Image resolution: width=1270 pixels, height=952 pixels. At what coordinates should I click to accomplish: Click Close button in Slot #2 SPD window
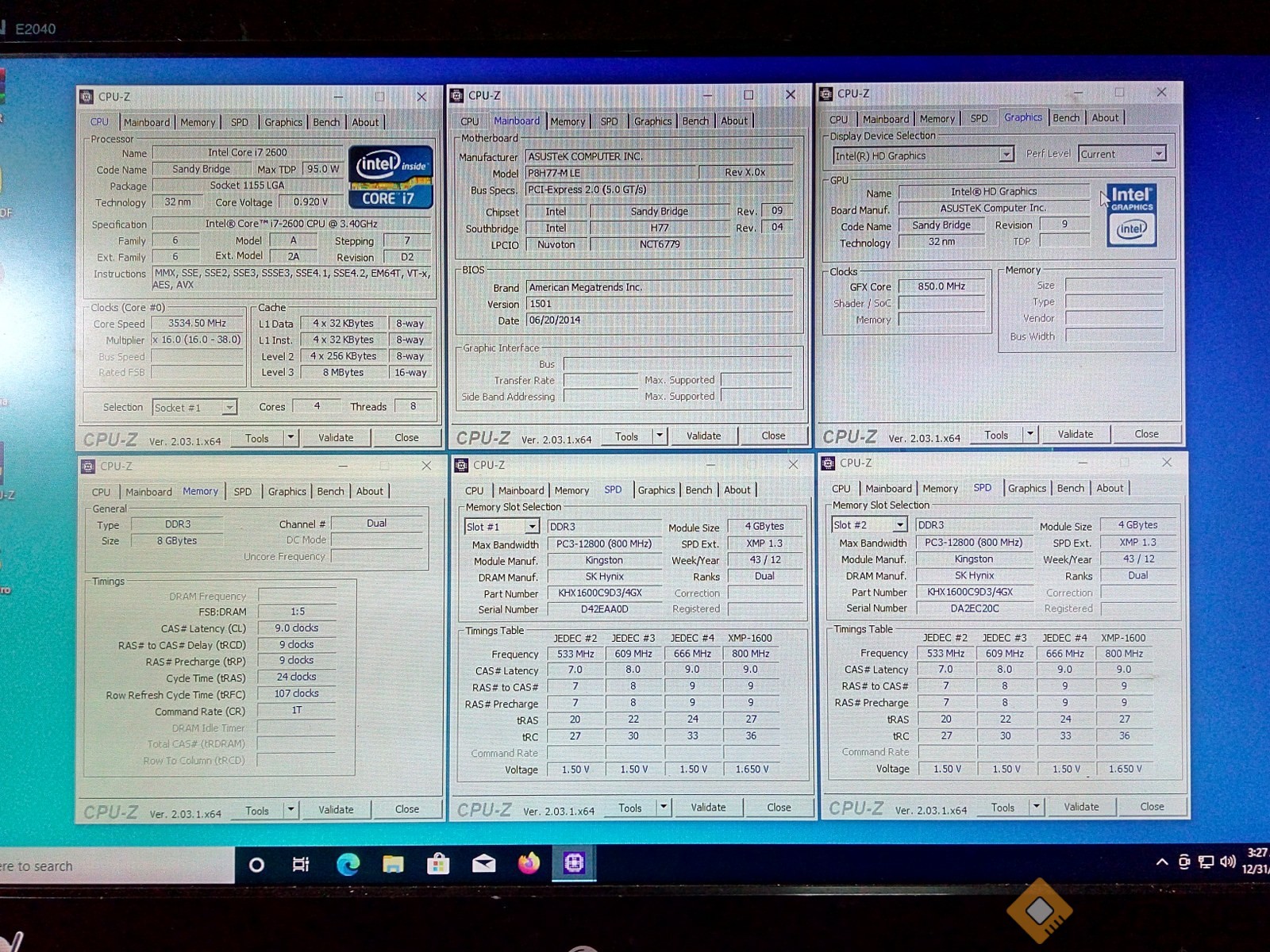click(x=1152, y=807)
